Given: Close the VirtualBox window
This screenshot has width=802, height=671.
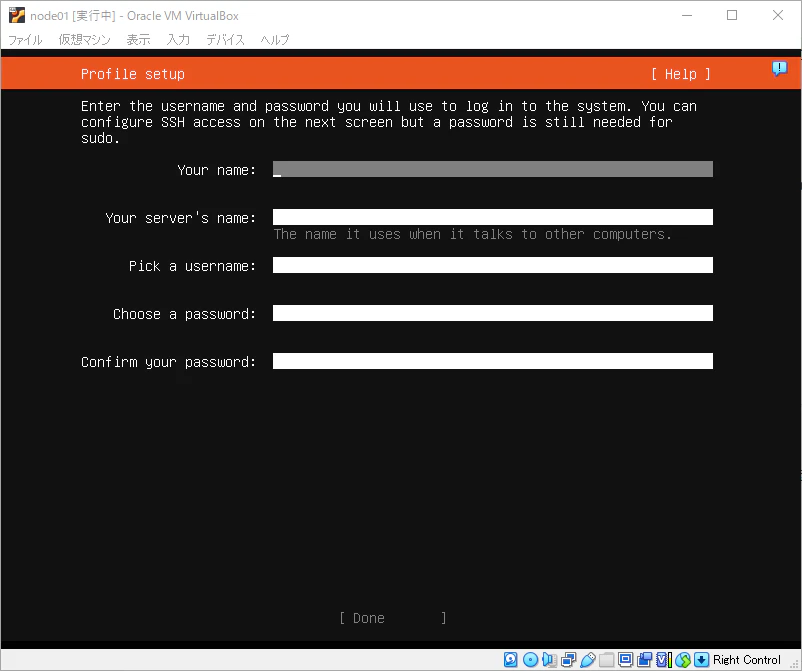Looking at the screenshot, I should click(778, 15).
